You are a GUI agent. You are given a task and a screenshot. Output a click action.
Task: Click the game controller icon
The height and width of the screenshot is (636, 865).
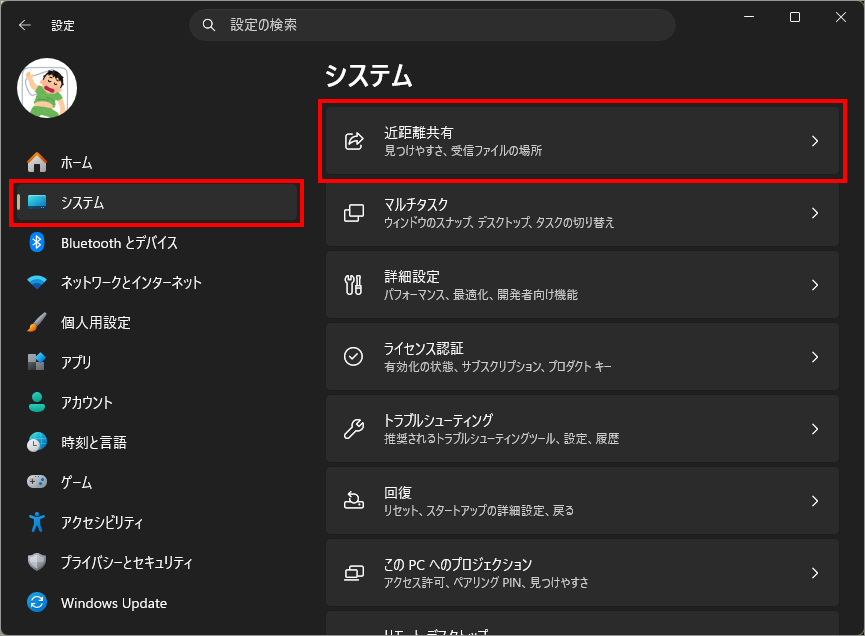point(37,482)
